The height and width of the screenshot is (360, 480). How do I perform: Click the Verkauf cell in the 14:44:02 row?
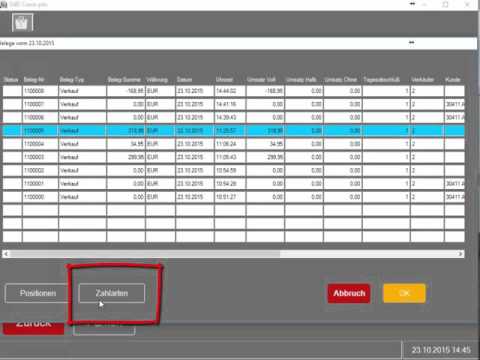[x=82, y=91]
